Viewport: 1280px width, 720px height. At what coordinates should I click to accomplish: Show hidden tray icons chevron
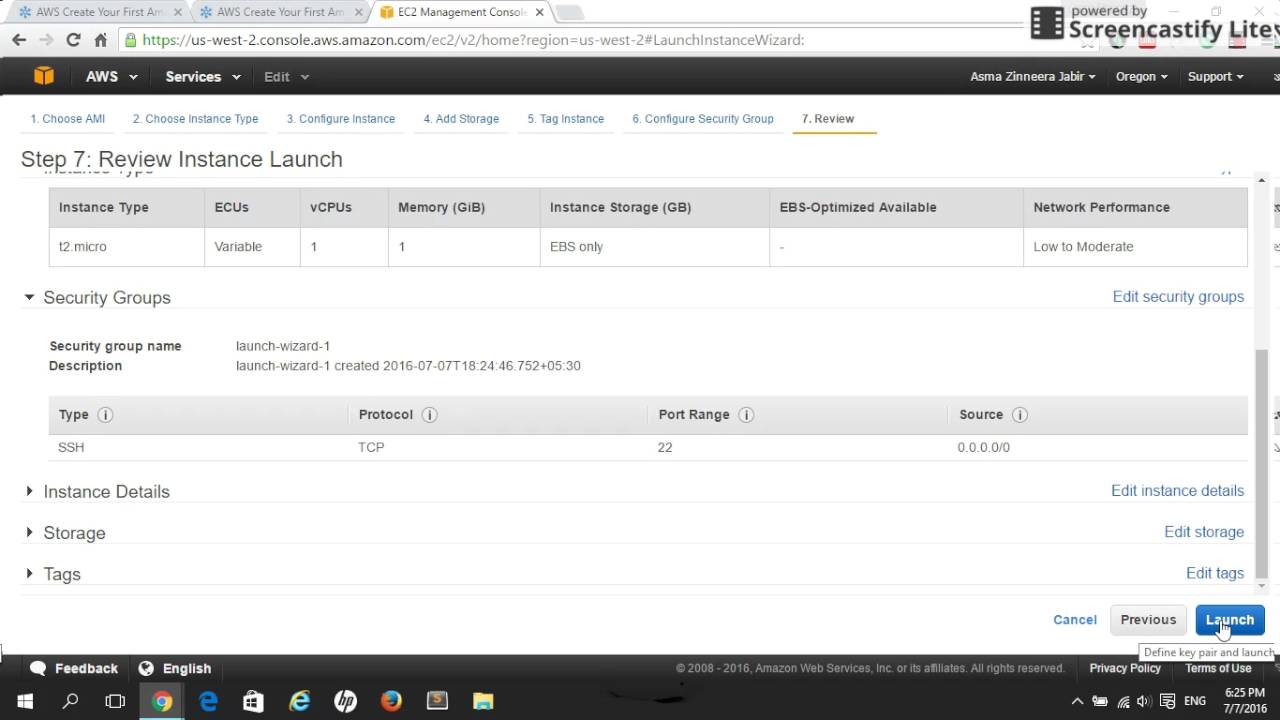[x=1077, y=701]
